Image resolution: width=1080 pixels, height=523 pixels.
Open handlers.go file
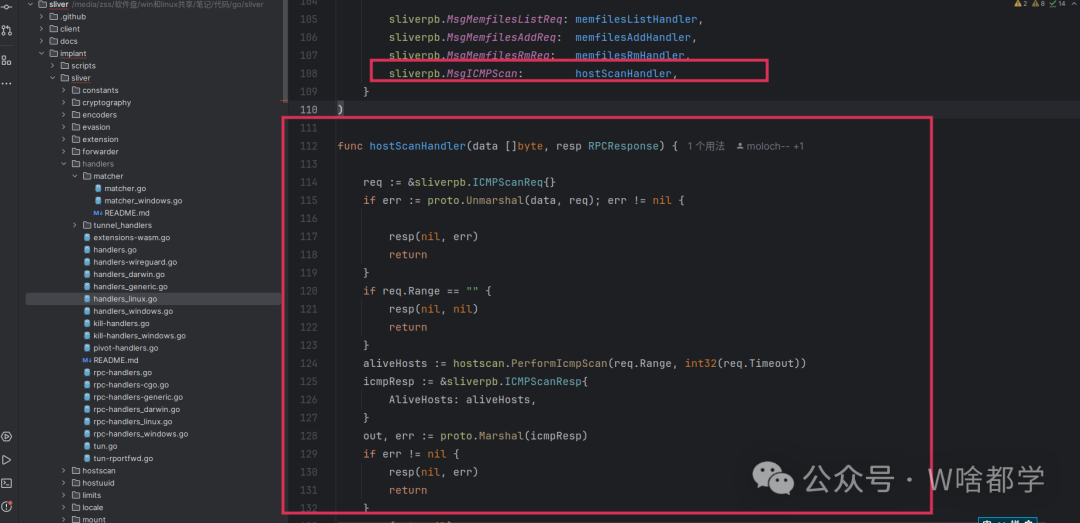click(x=114, y=249)
